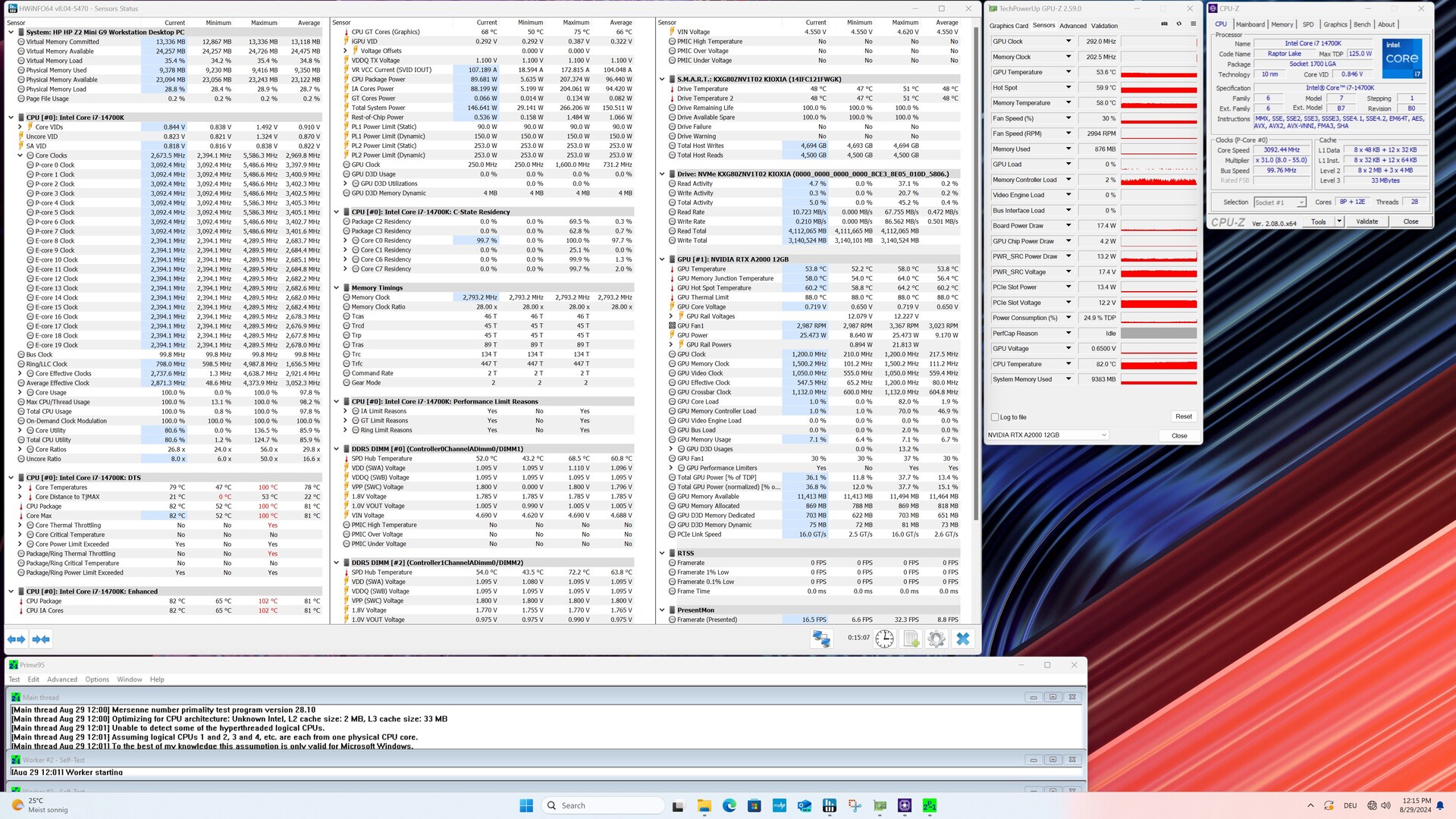The width and height of the screenshot is (1456, 819).
Task: Click GPU-Z screenshot camera icon
Action: (1164, 24)
